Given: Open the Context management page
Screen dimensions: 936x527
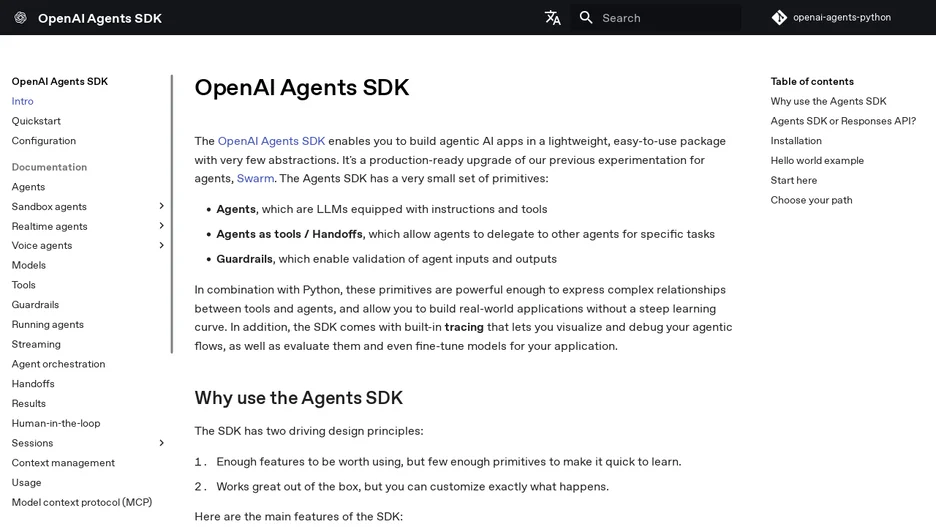Looking at the screenshot, I should 63,463.
